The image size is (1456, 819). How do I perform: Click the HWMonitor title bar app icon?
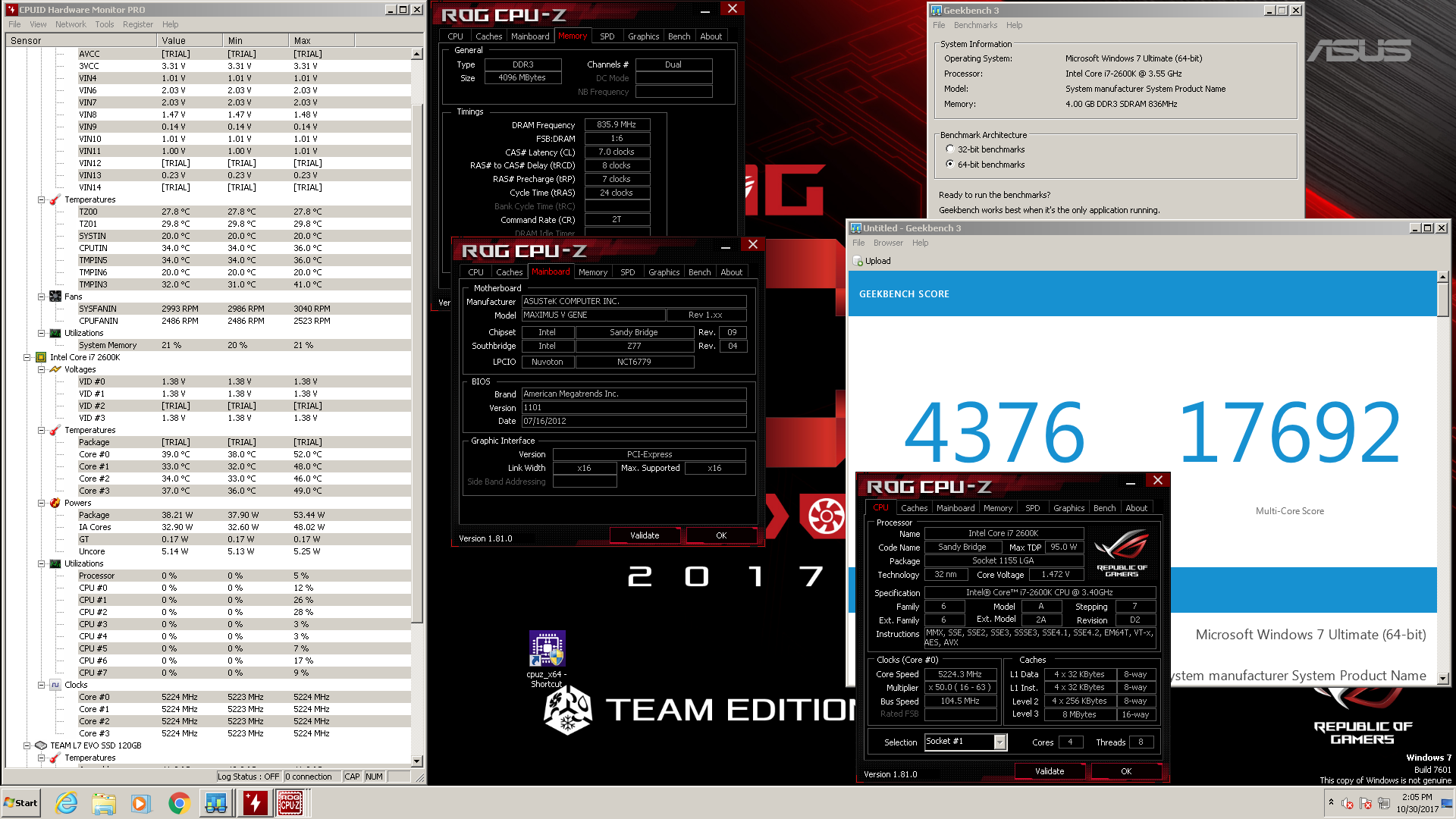pyautogui.click(x=11, y=10)
